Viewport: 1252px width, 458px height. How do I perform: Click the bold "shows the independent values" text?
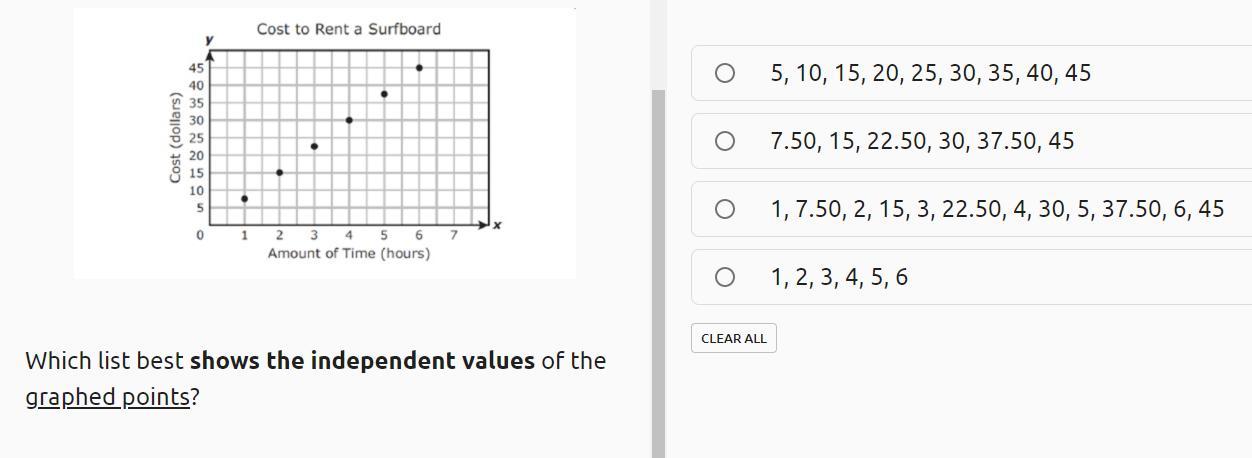click(x=362, y=361)
